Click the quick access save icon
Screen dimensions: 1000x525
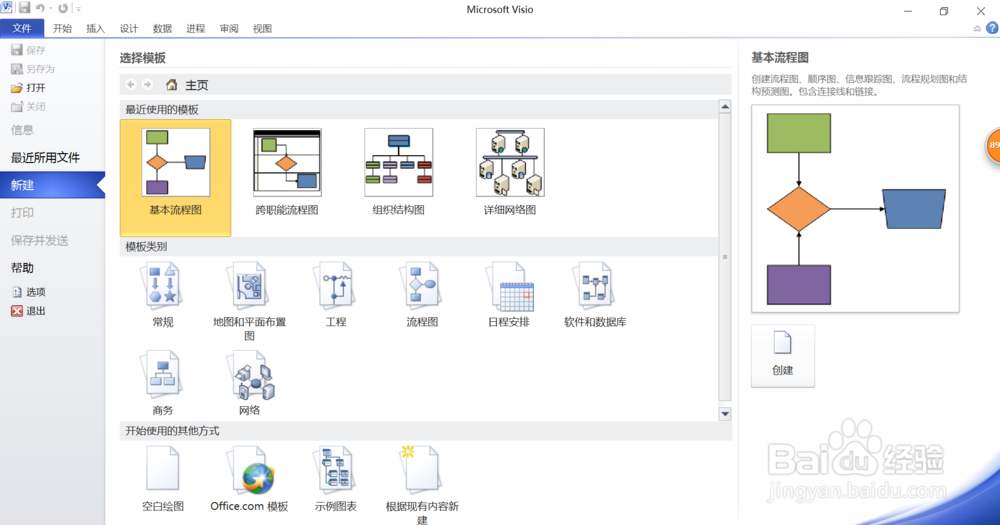tap(24, 8)
